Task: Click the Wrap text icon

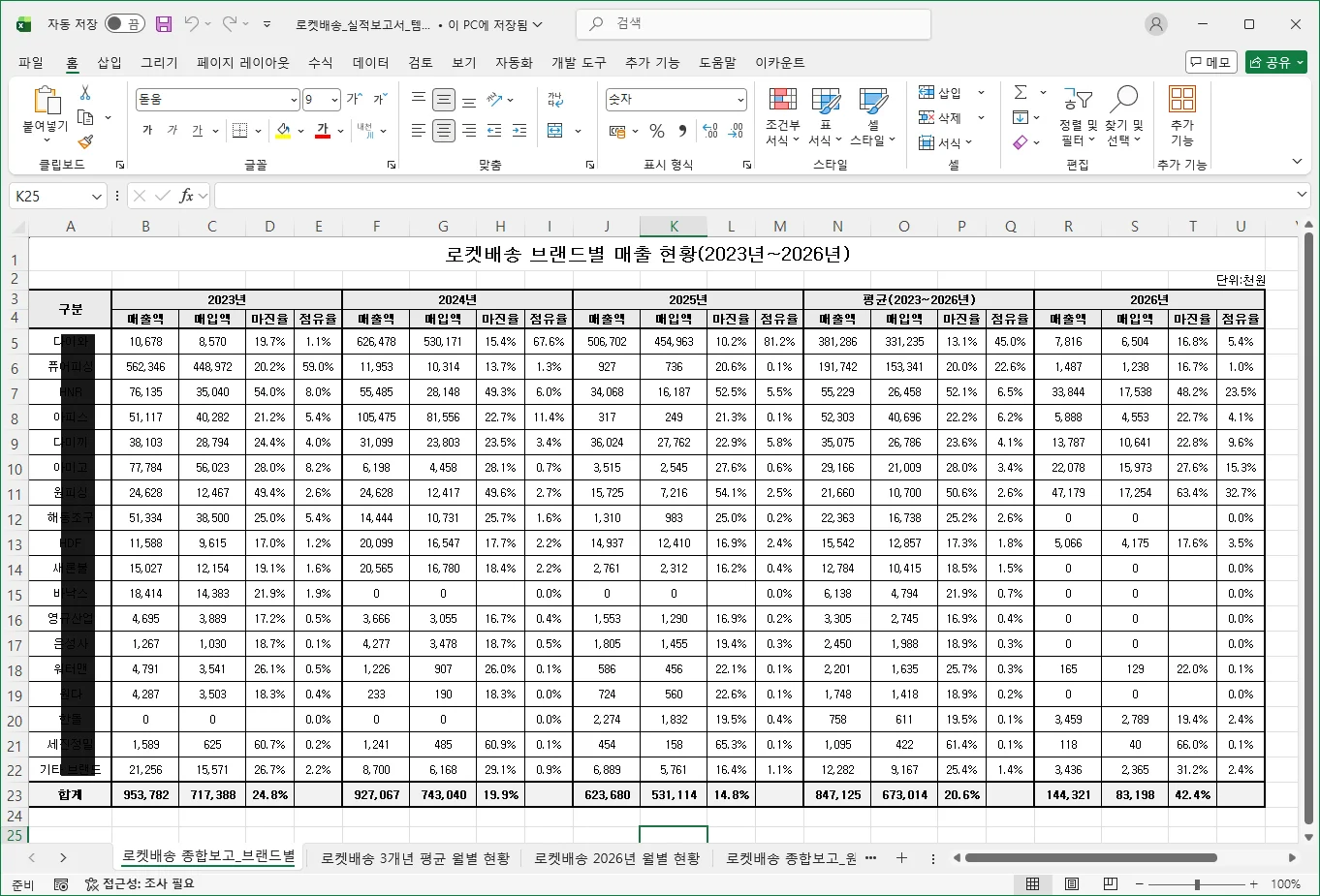Action: click(x=555, y=99)
